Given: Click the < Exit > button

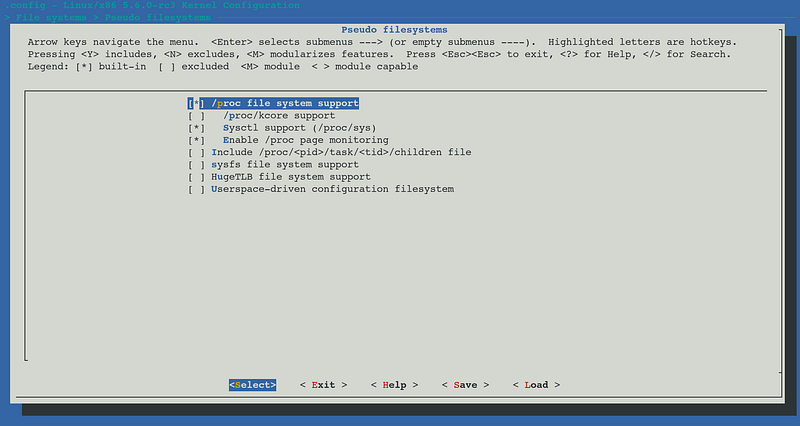Looking at the screenshot, I should [x=323, y=385].
